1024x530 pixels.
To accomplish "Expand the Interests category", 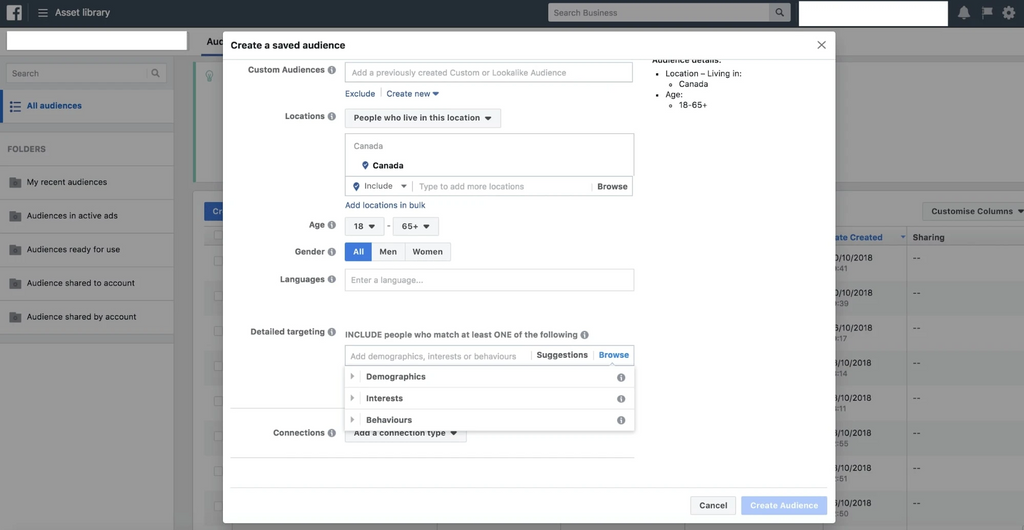I will click(384, 399).
